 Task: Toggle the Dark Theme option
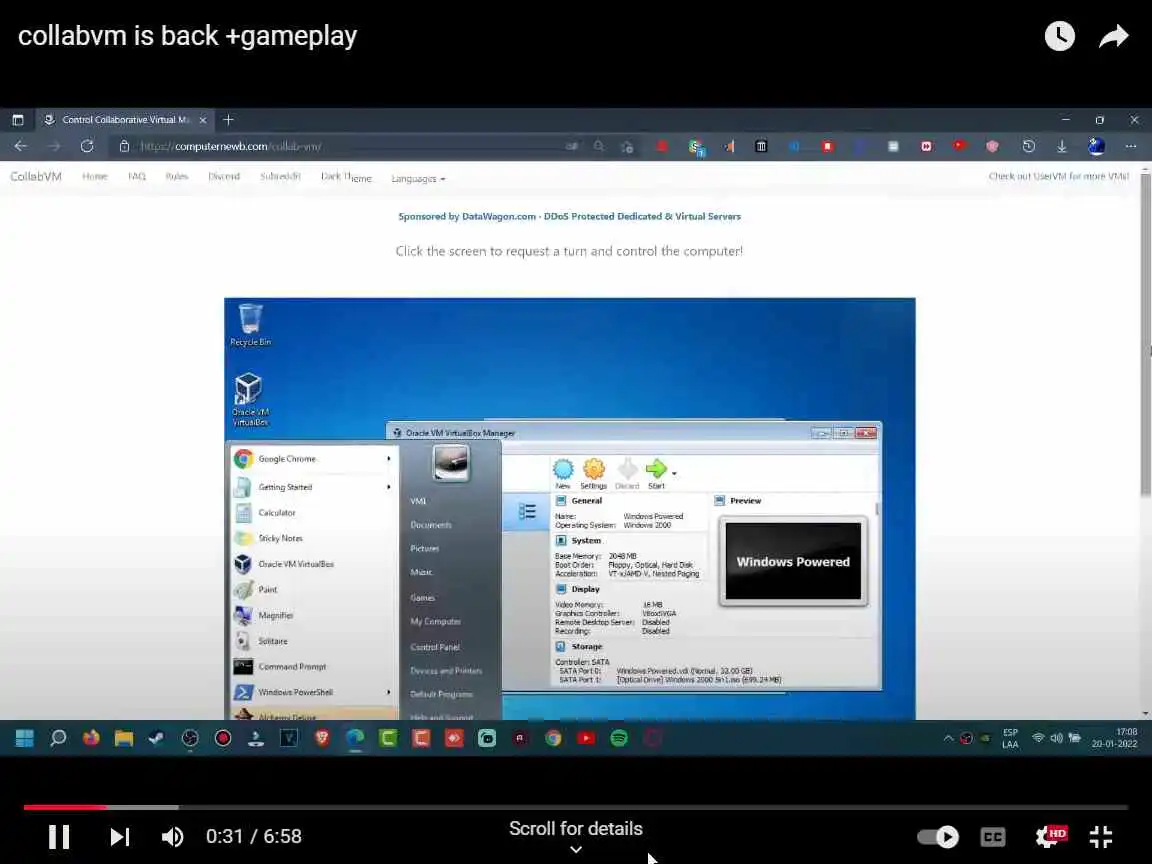tap(346, 177)
